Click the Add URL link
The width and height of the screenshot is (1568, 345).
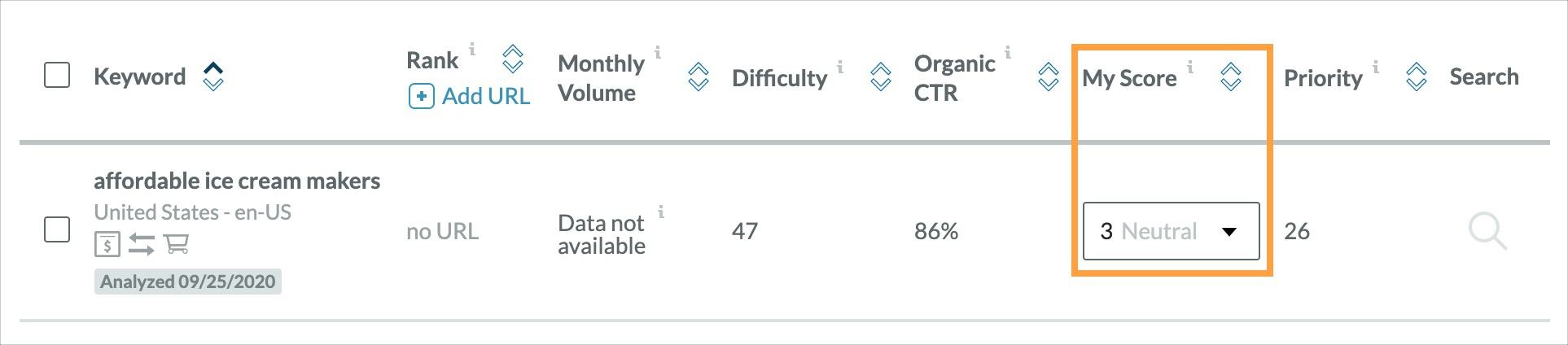(470, 97)
